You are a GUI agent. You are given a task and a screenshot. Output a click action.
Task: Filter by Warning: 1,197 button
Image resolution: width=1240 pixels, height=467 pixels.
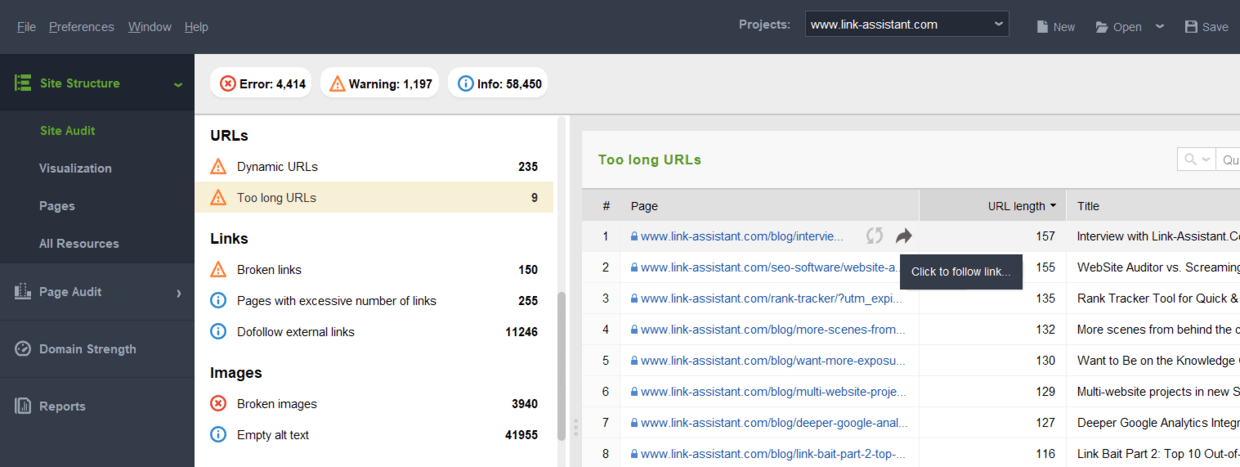click(379, 84)
